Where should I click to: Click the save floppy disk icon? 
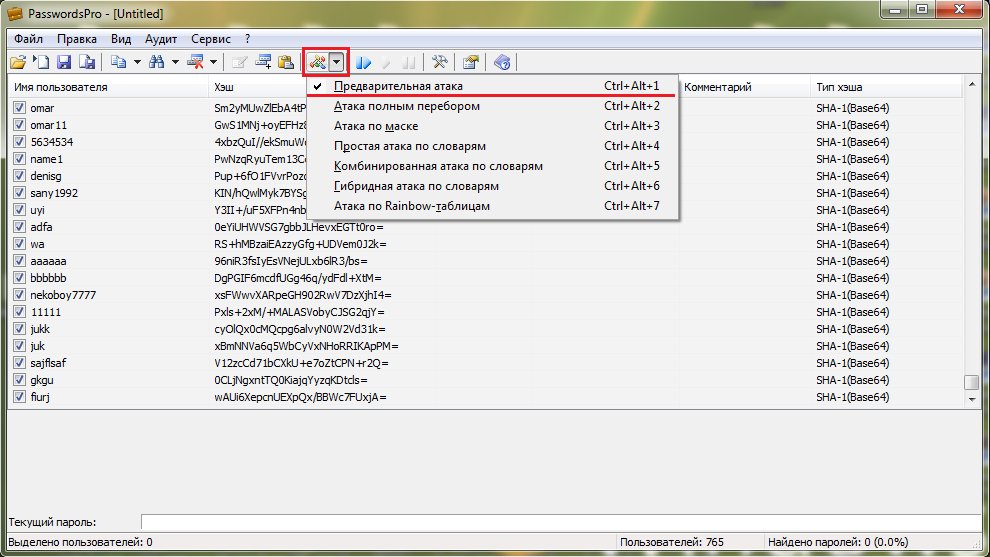click(x=63, y=63)
